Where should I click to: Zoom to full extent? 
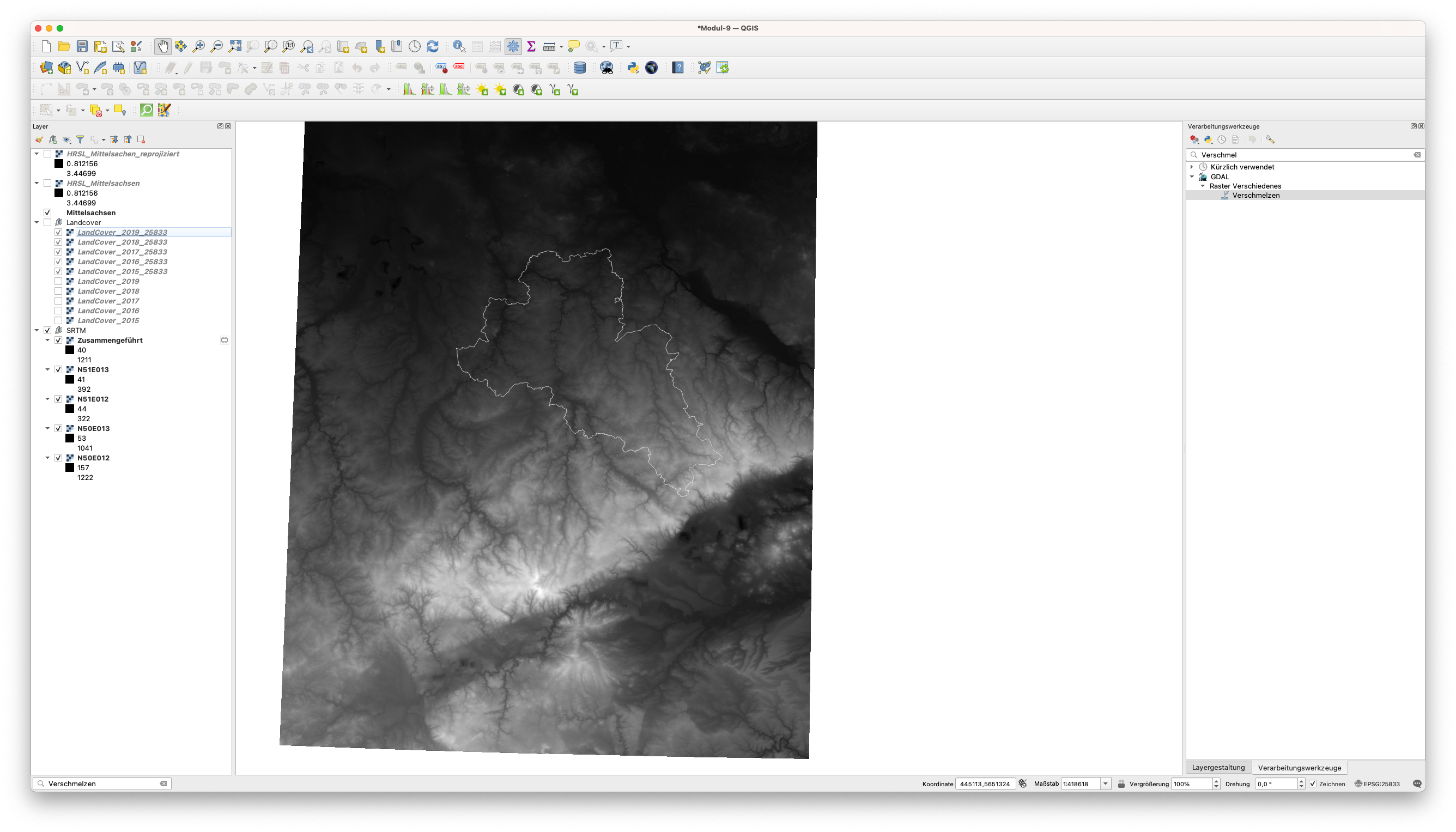click(235, 46)
